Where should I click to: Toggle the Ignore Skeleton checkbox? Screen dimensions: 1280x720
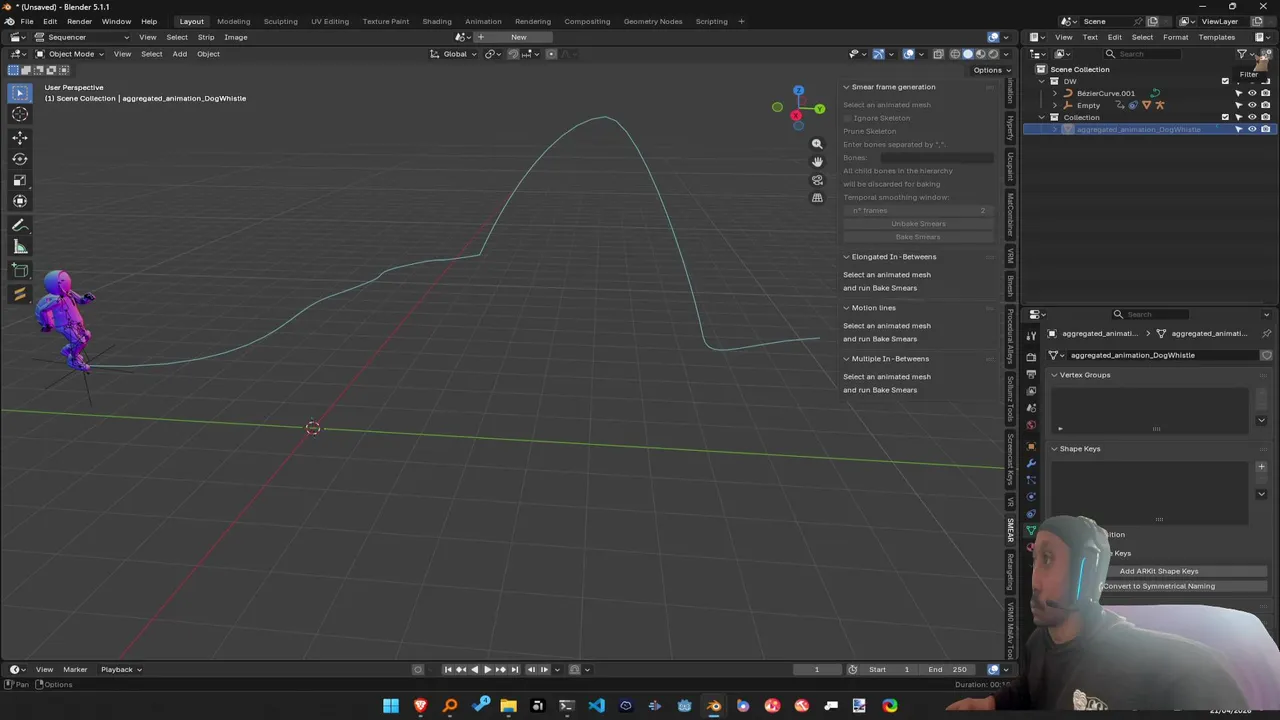coord(848,118)
